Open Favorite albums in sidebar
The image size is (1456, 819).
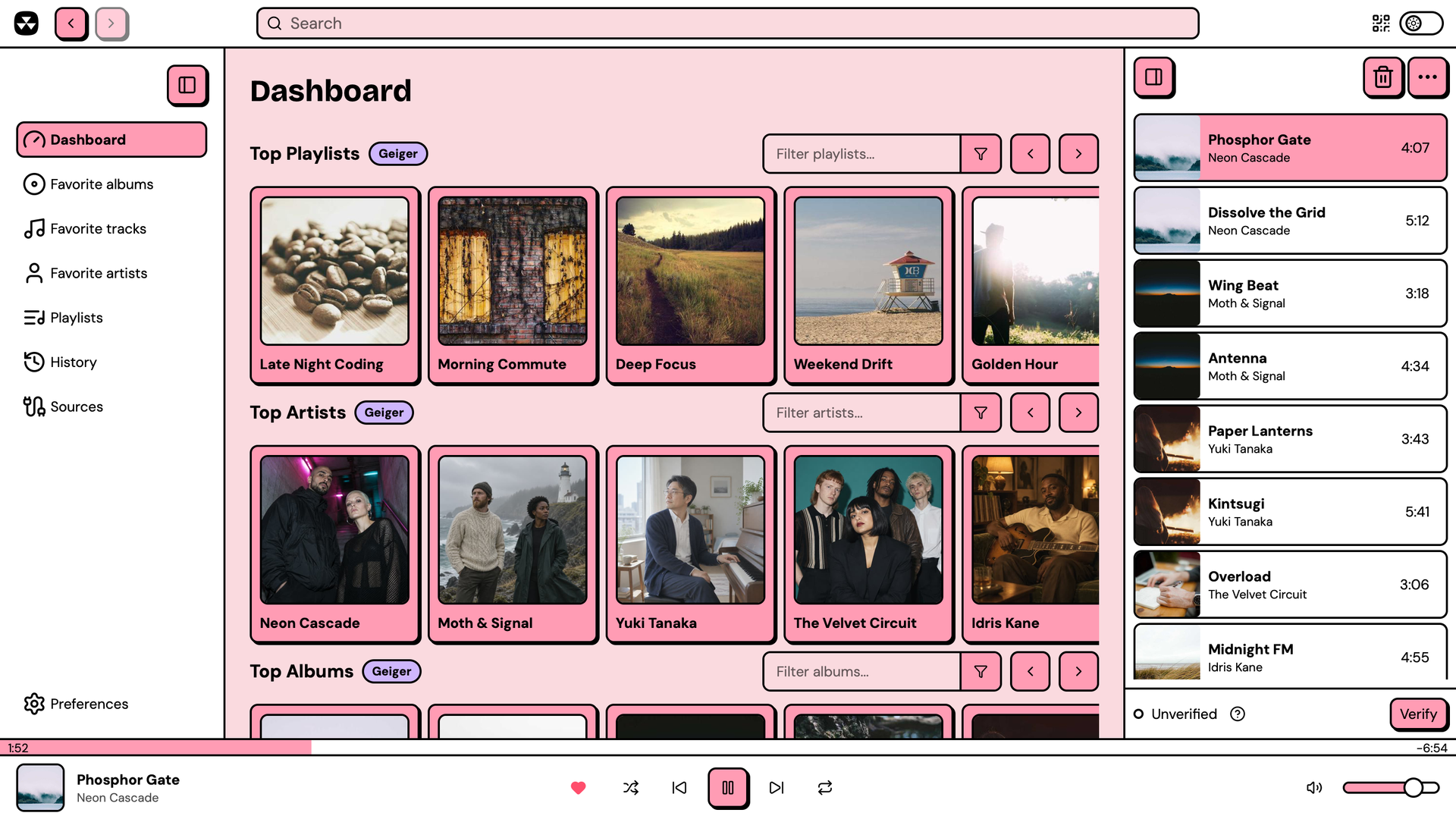click(x=111, y=184)
